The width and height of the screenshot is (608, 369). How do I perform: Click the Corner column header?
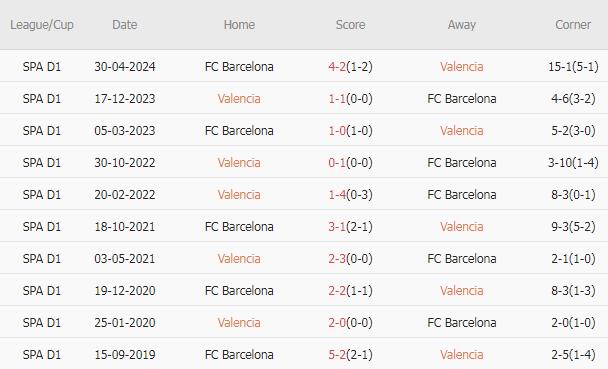573,25
